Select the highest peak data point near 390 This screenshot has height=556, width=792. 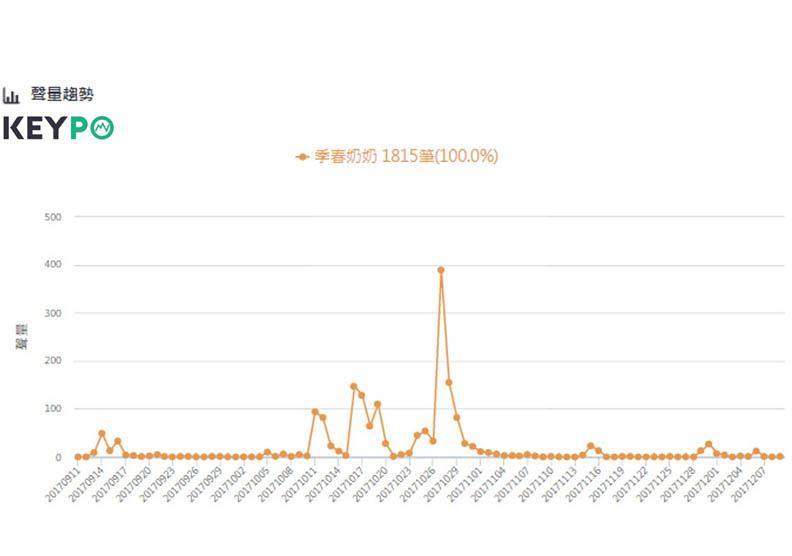(441, 270)
